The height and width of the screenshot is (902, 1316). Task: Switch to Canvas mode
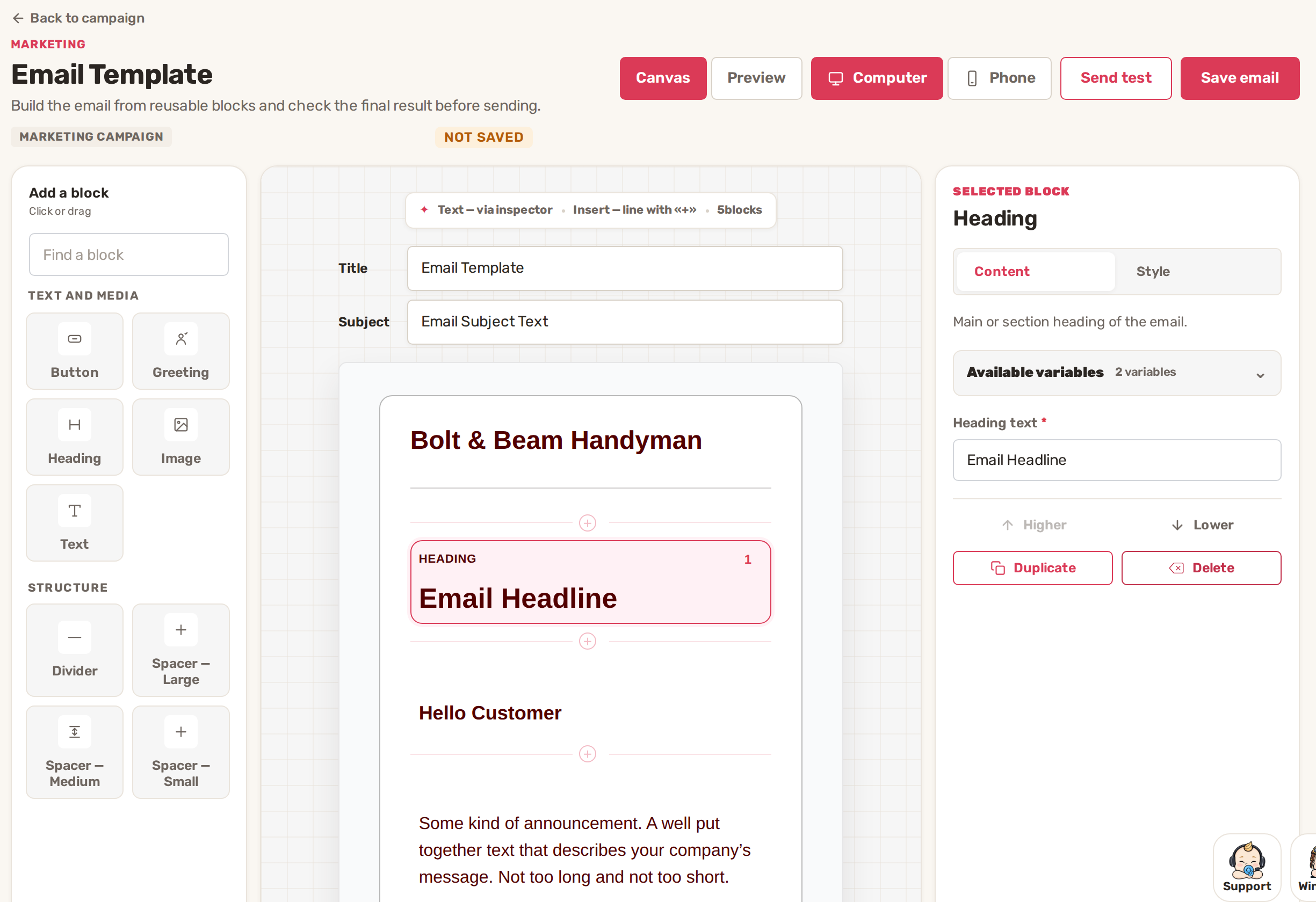(662, 78)
